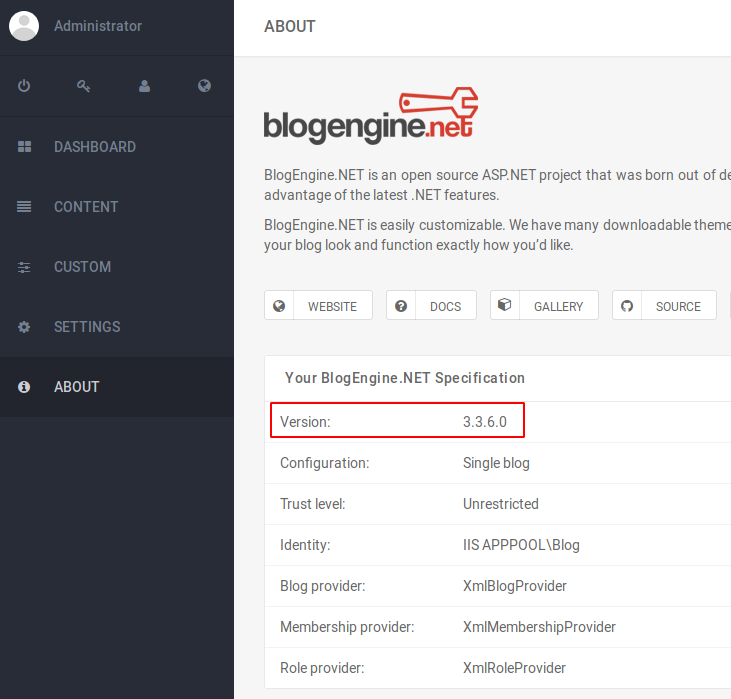Click the 'Version:' label

305,422
